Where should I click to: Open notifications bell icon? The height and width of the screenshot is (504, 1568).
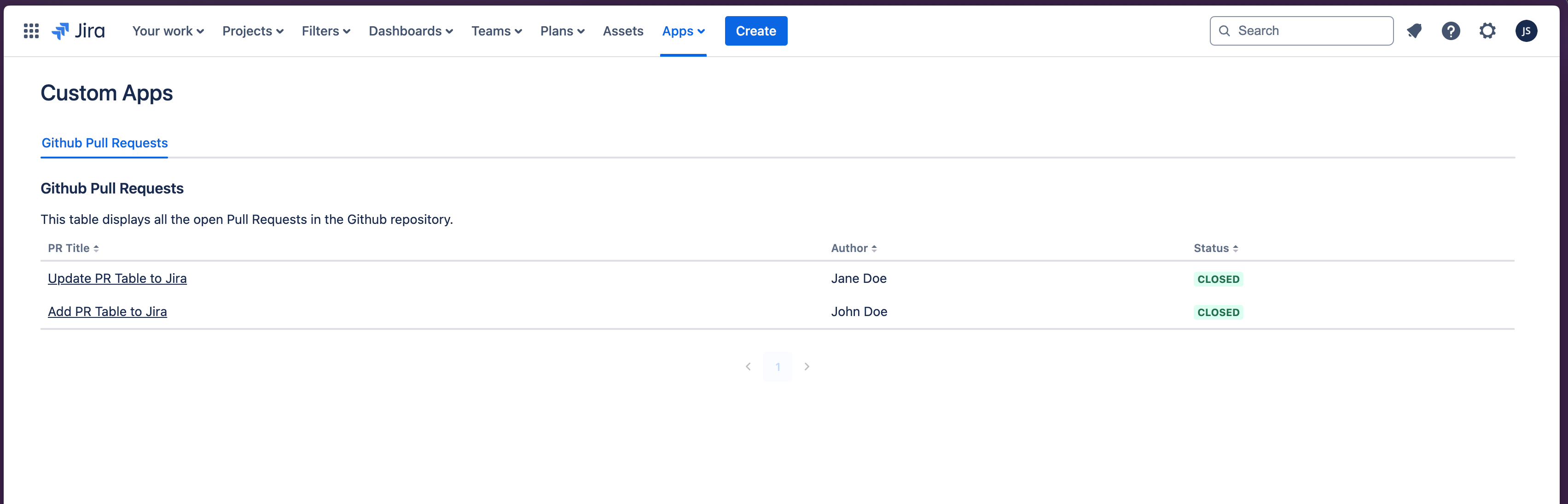click(1413, 30)
